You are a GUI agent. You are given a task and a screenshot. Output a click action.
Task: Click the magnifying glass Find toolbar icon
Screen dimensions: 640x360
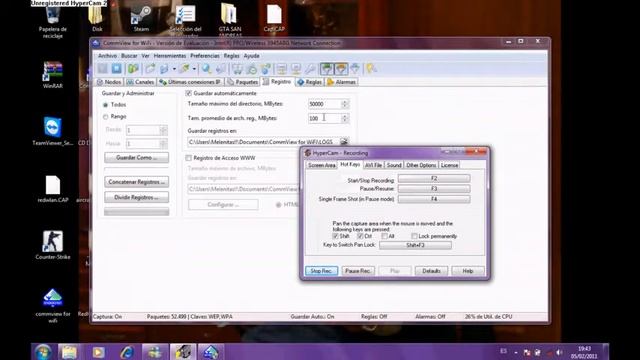point(207,69)
